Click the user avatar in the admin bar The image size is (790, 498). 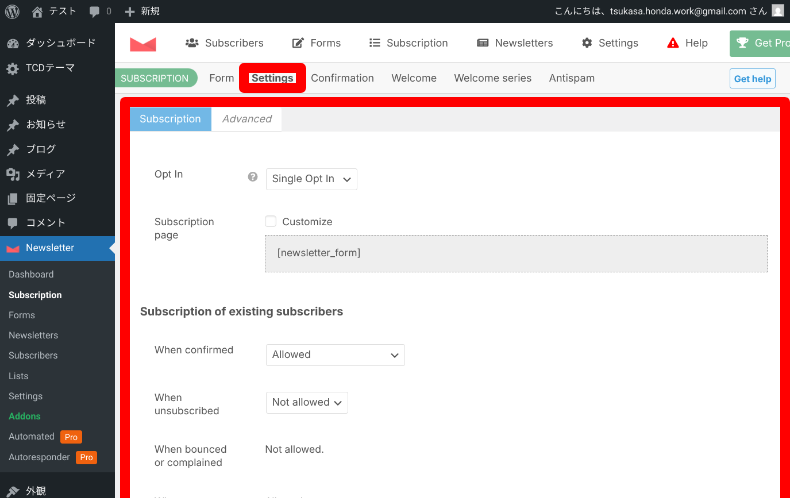[778, 11]
